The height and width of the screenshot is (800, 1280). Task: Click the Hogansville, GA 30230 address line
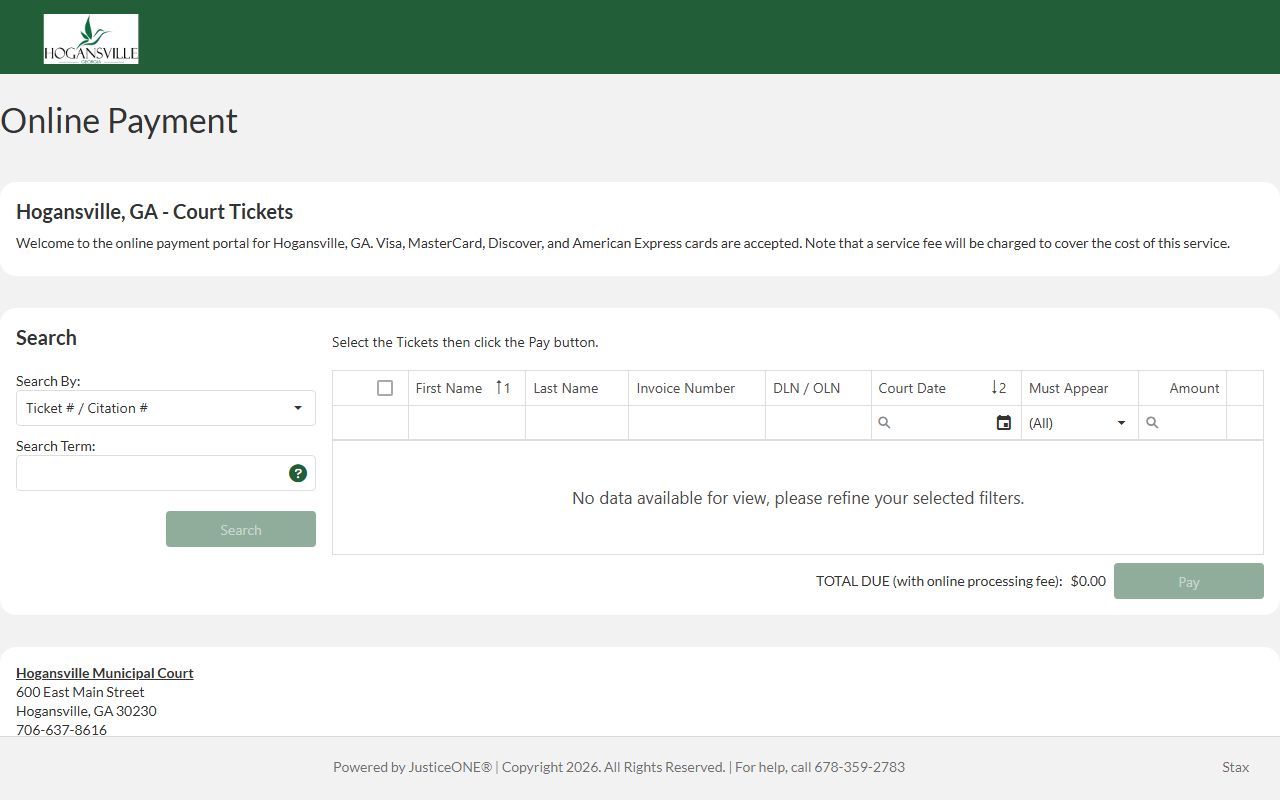(x=86, y=711)
